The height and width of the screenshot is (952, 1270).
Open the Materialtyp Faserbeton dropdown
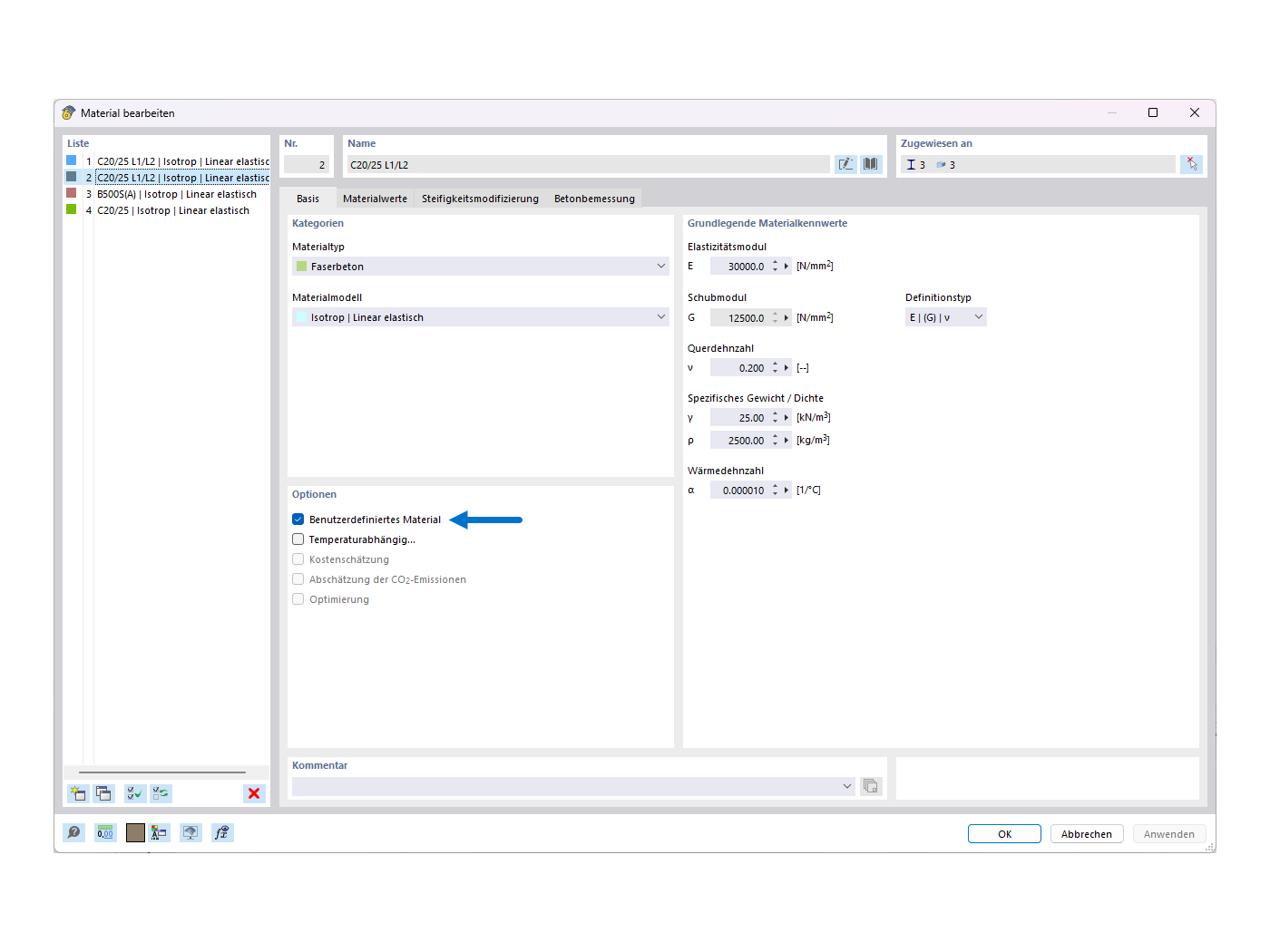(x=660, y=266)
